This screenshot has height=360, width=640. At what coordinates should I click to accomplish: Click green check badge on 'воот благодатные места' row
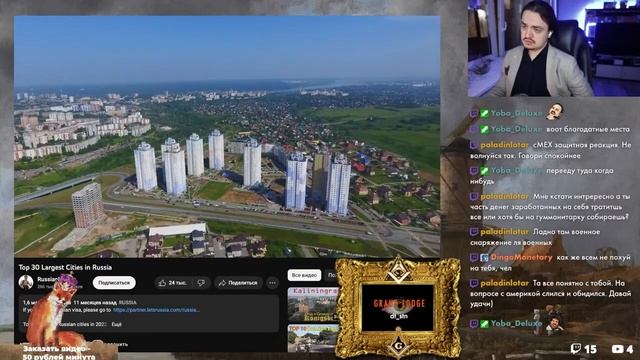484,129
